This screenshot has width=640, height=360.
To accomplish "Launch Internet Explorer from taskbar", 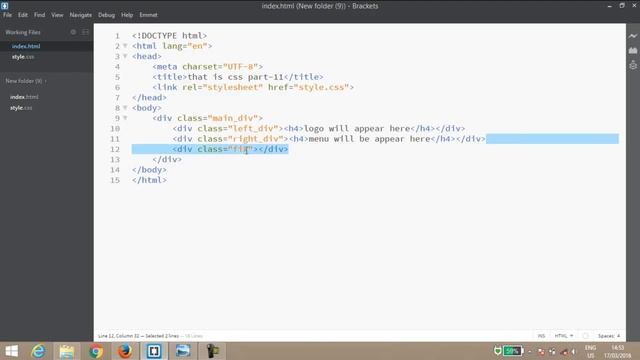I will [39, 351].
